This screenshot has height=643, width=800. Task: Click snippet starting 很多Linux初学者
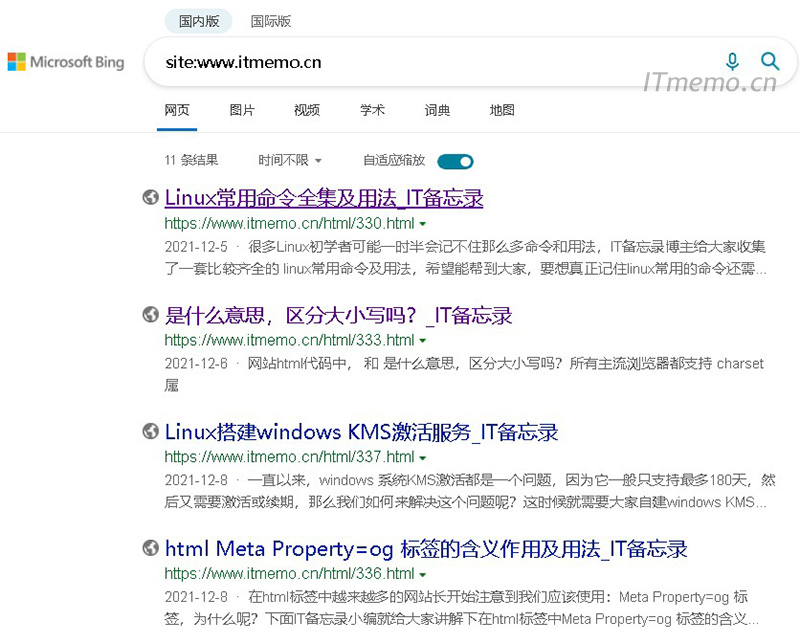click(465, 258)
